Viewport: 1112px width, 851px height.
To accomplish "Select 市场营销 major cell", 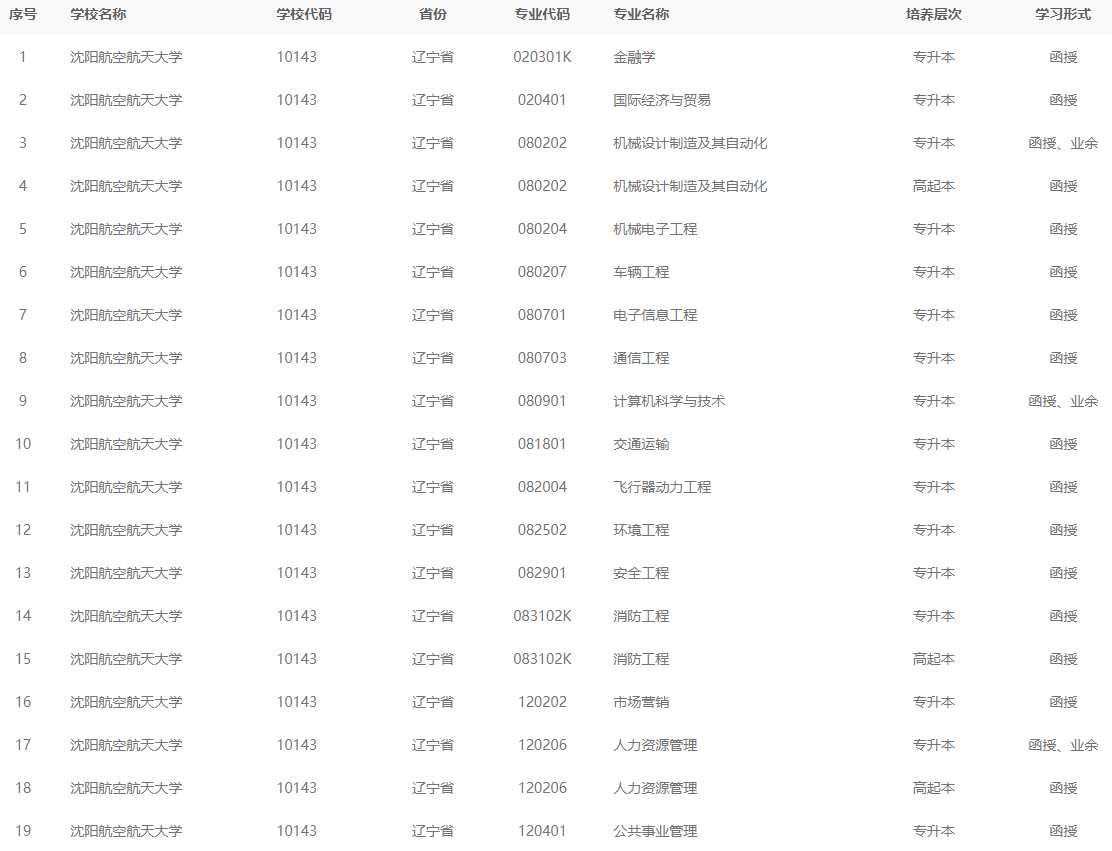I will pyautogui.click(x=641, y=702).
